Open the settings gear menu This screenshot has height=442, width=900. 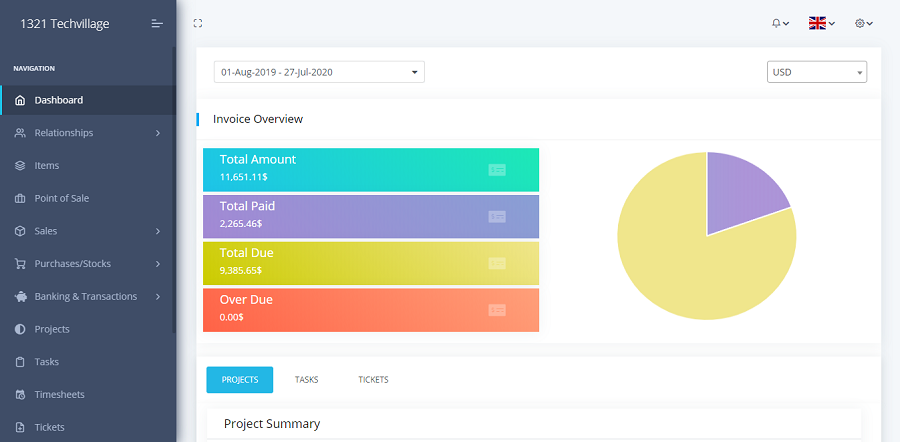(864, 23)
